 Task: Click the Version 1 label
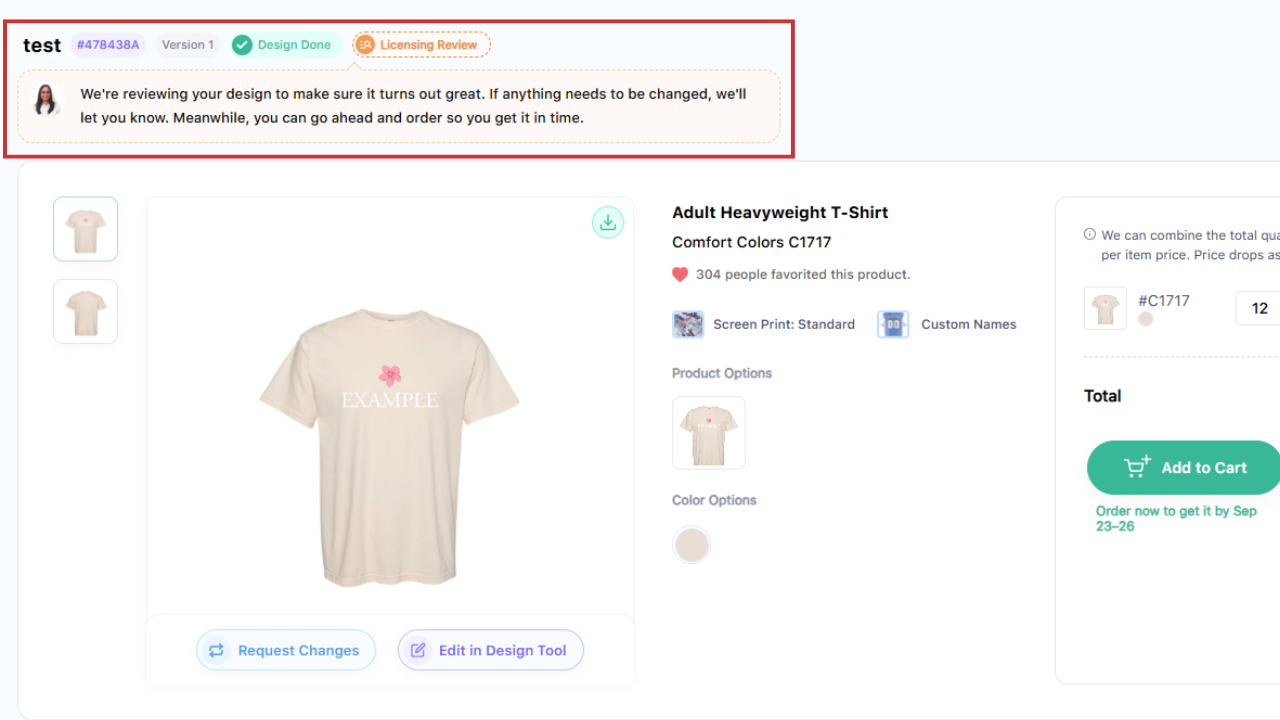[x=187, y=45]
